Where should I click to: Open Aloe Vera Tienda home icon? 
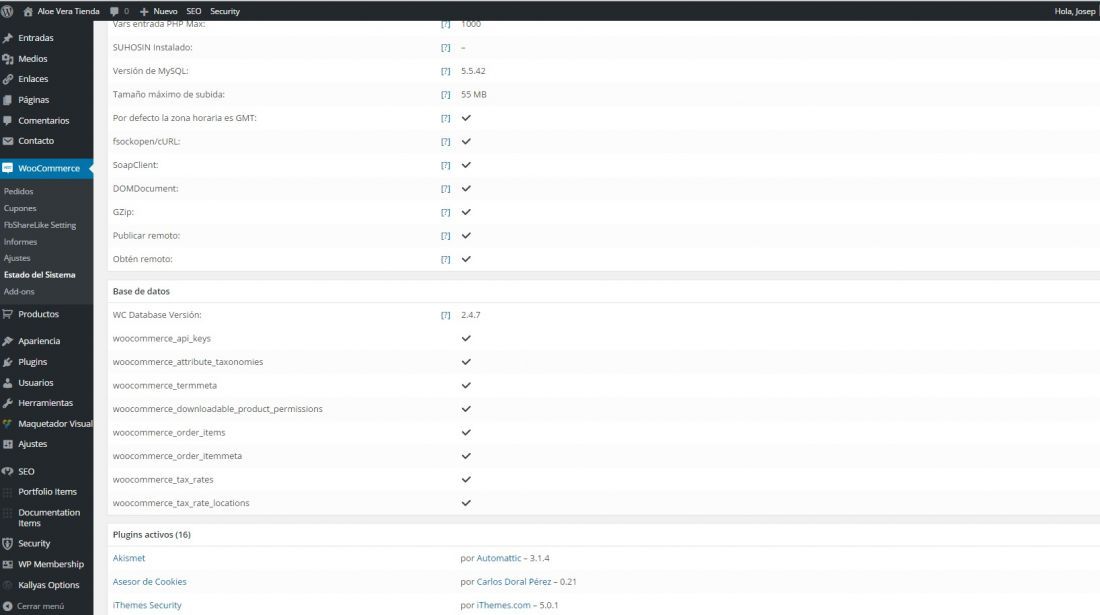point(28,11)
